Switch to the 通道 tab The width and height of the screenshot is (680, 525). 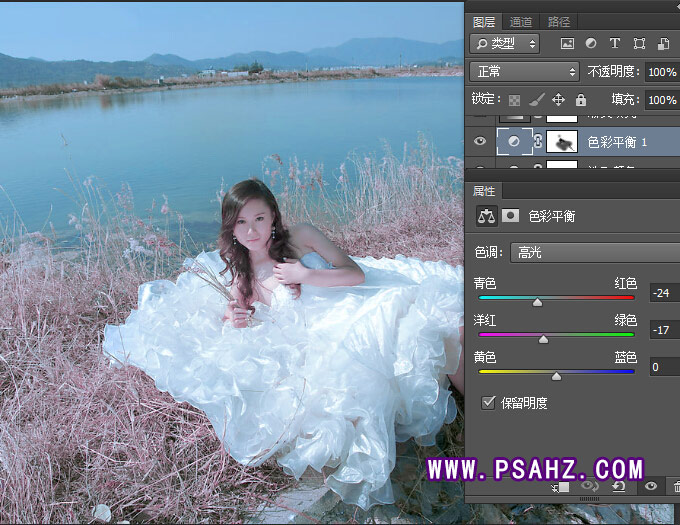[520, 21]
